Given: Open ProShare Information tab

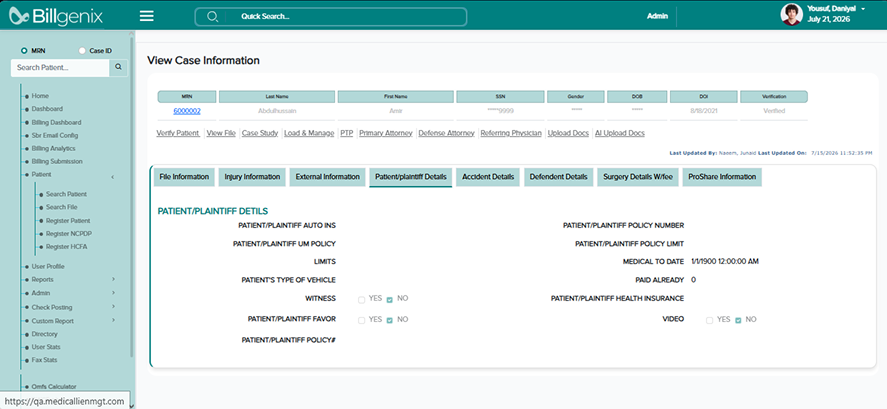Looking at the screenshot, I should pyautogui.click(x=722, y=177).
